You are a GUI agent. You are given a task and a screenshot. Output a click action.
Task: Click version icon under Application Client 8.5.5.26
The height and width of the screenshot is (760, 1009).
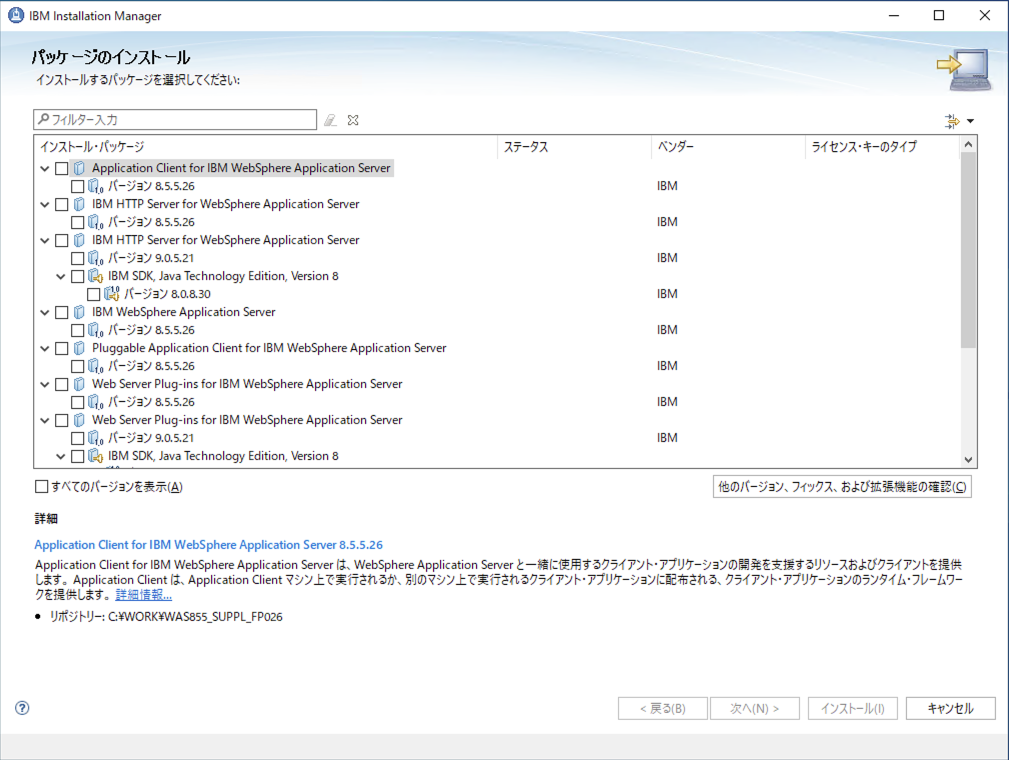[x=96, y=186]
